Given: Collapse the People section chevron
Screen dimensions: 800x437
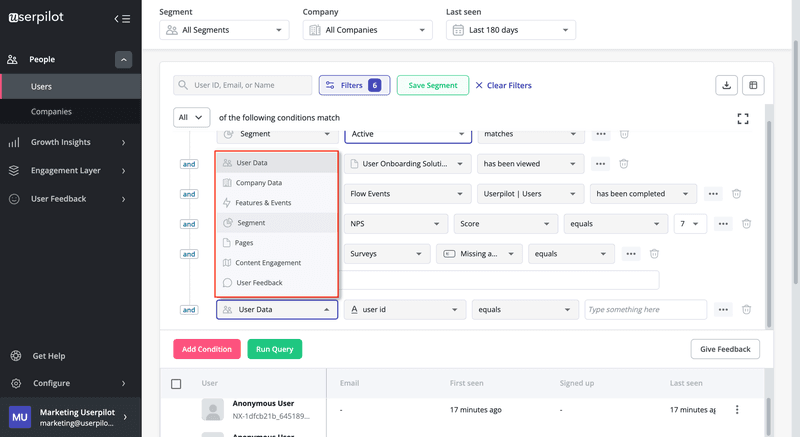Looking at the screenshot, I should pos(123,60).
